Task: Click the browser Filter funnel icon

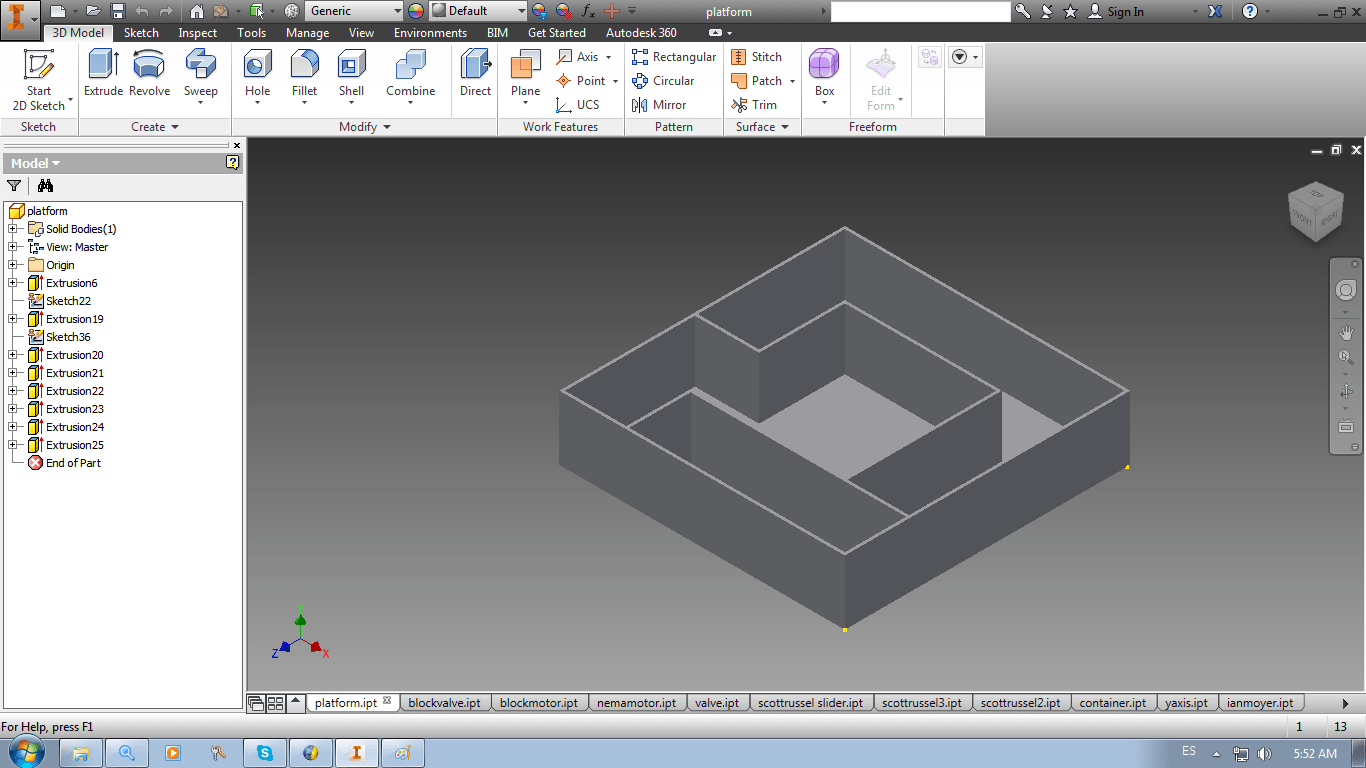Action: click(14, 185)
